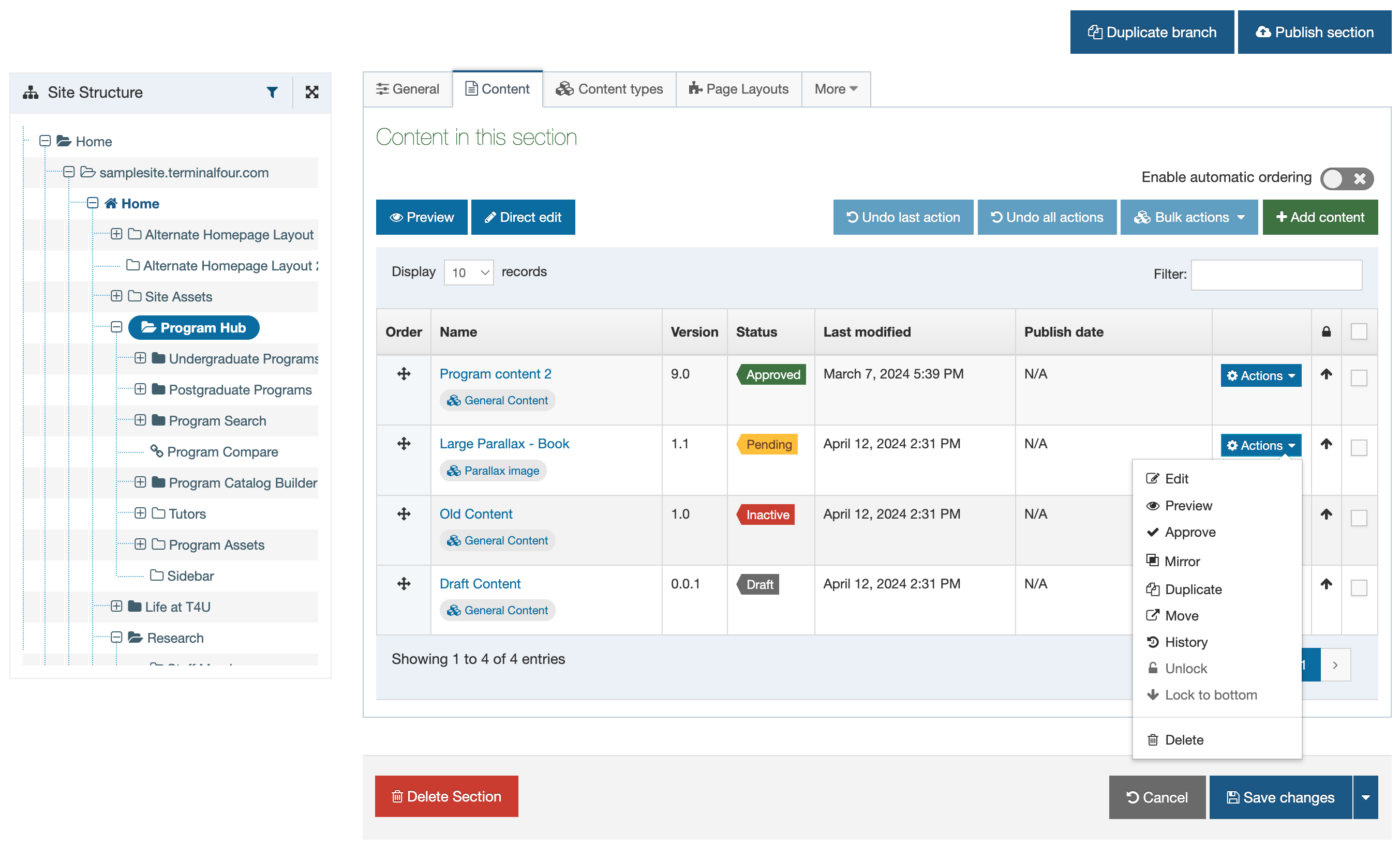The height and width of the screenshot is (848, 1400).
Task: Lock Old Content to top arrow
Action: pos(1326,514)
